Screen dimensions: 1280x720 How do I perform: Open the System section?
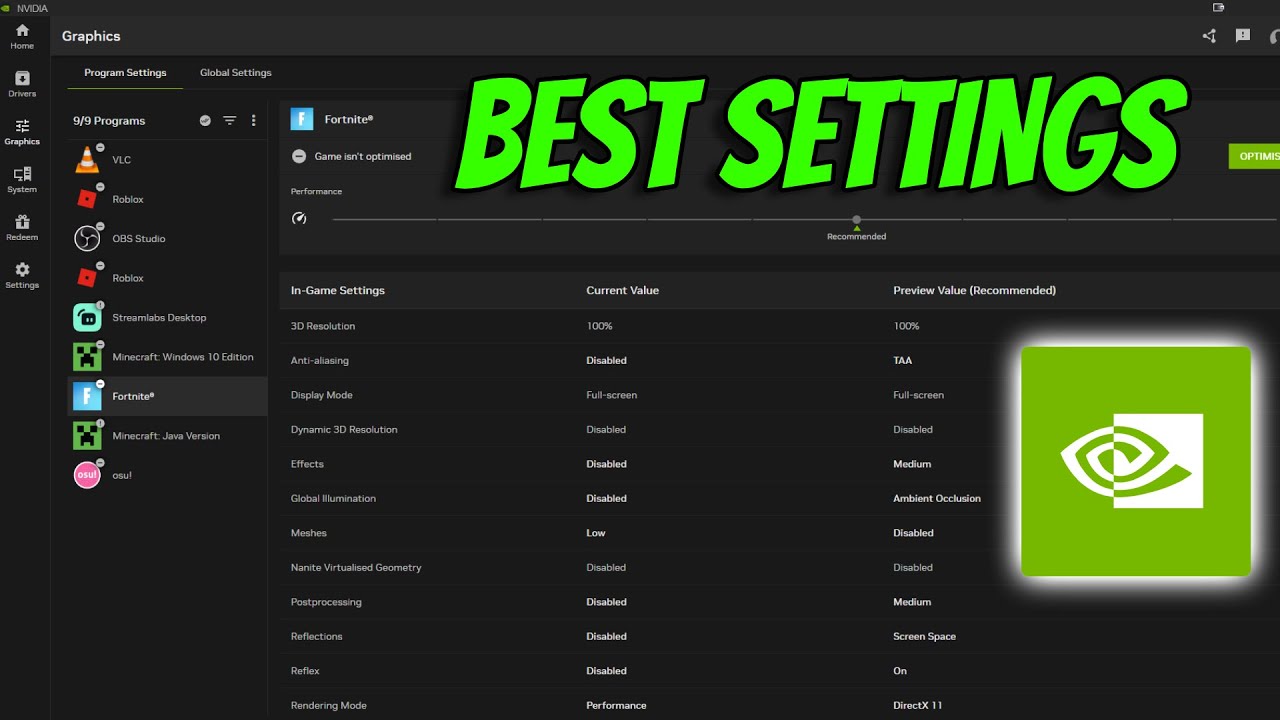(22, 180)
